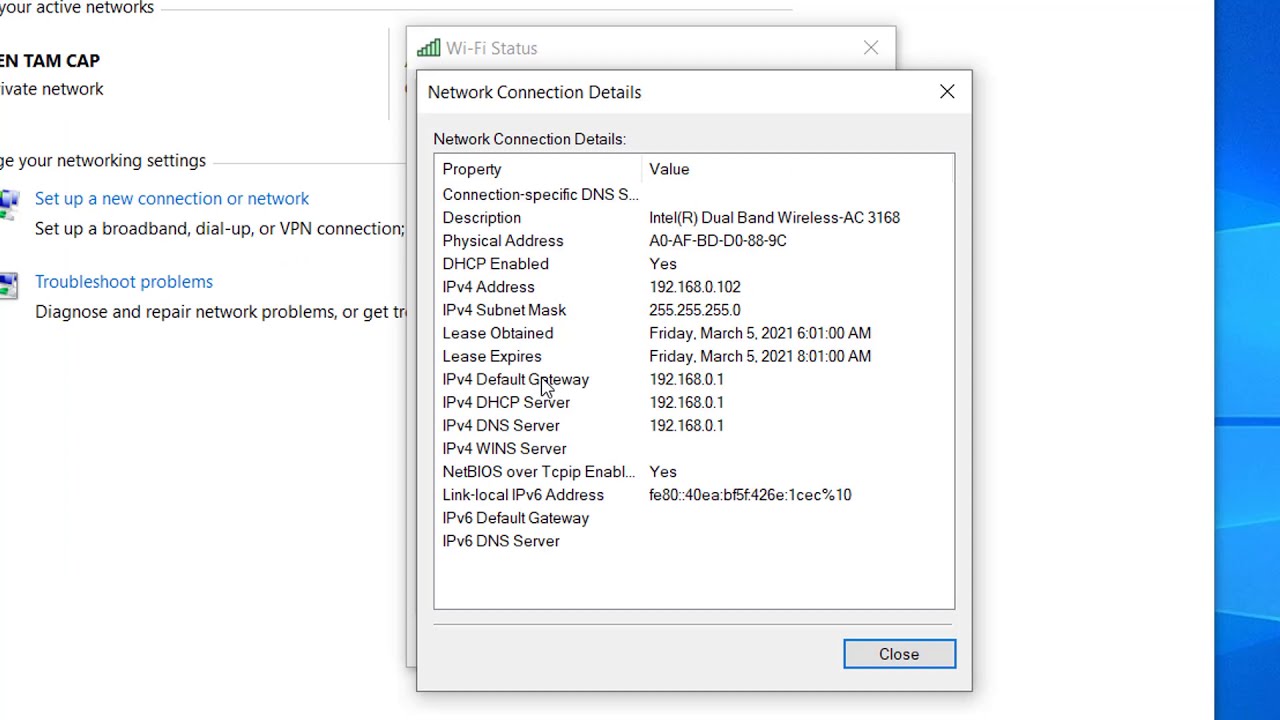This screenshot has height=720, width=1280.
Task: Select the Yes value for NetBIOS over Tcpip
Action: [663, 471]
